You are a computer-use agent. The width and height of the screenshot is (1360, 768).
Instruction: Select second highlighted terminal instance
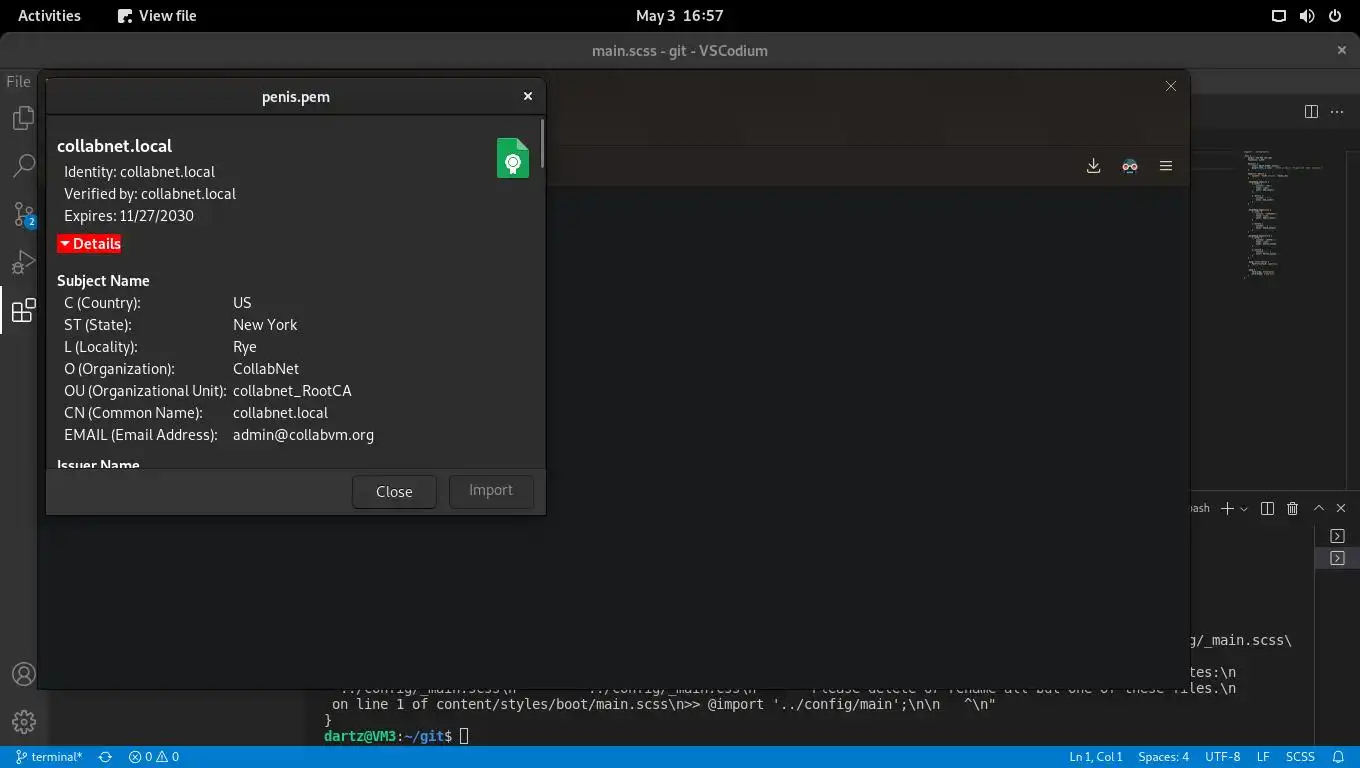tap(1337, 558)
